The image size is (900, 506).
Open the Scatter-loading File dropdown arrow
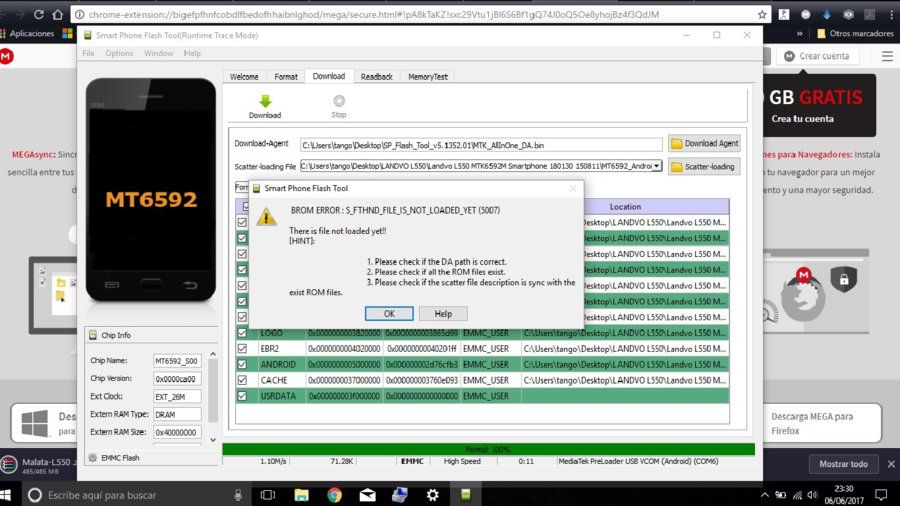[x=657, y=166]
